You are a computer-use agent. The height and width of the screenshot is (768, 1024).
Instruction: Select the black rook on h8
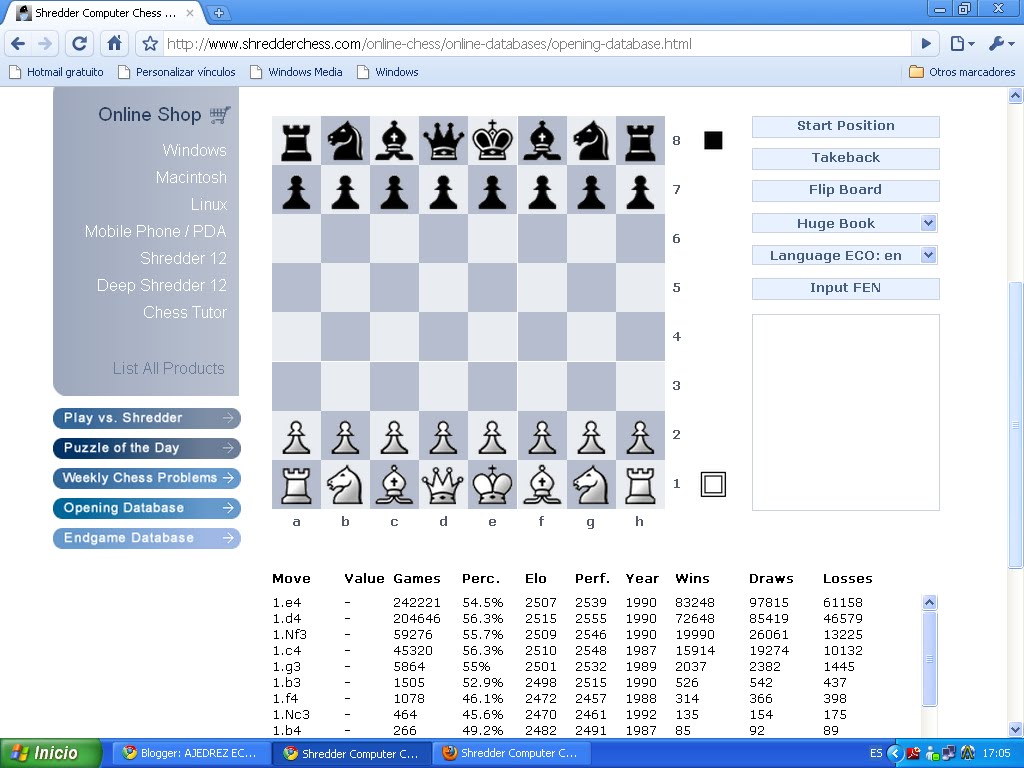pyautogui.click(x=640, y=140)
